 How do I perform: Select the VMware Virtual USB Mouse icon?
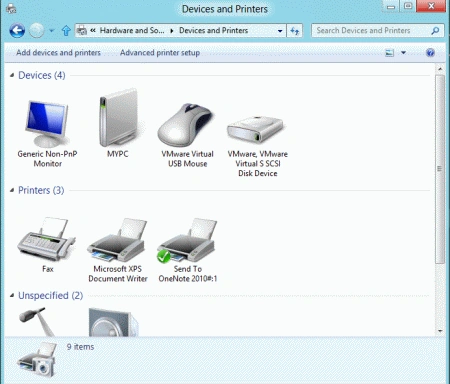(x=186, y=125)
